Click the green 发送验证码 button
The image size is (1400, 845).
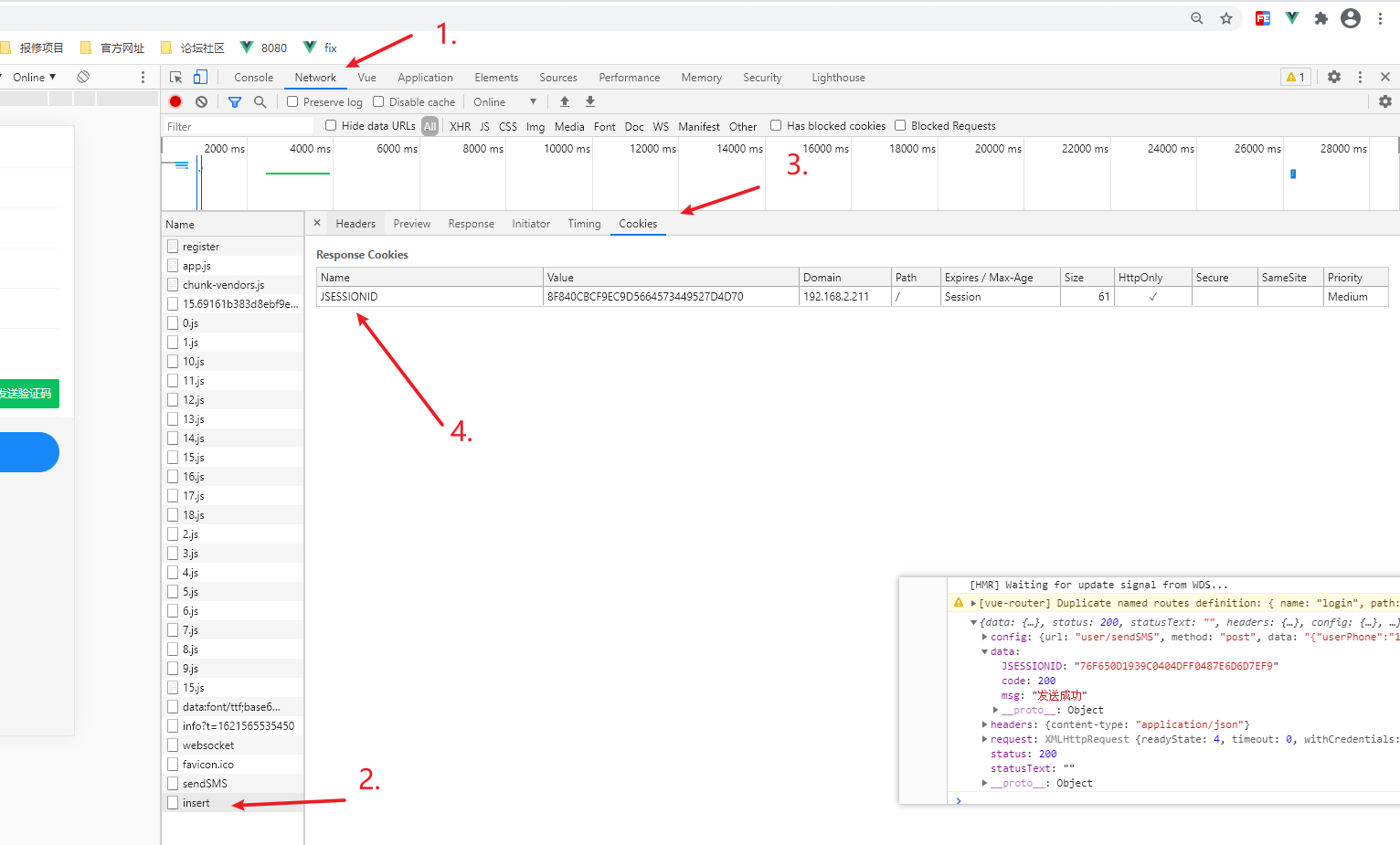click(x=29, y=394)
